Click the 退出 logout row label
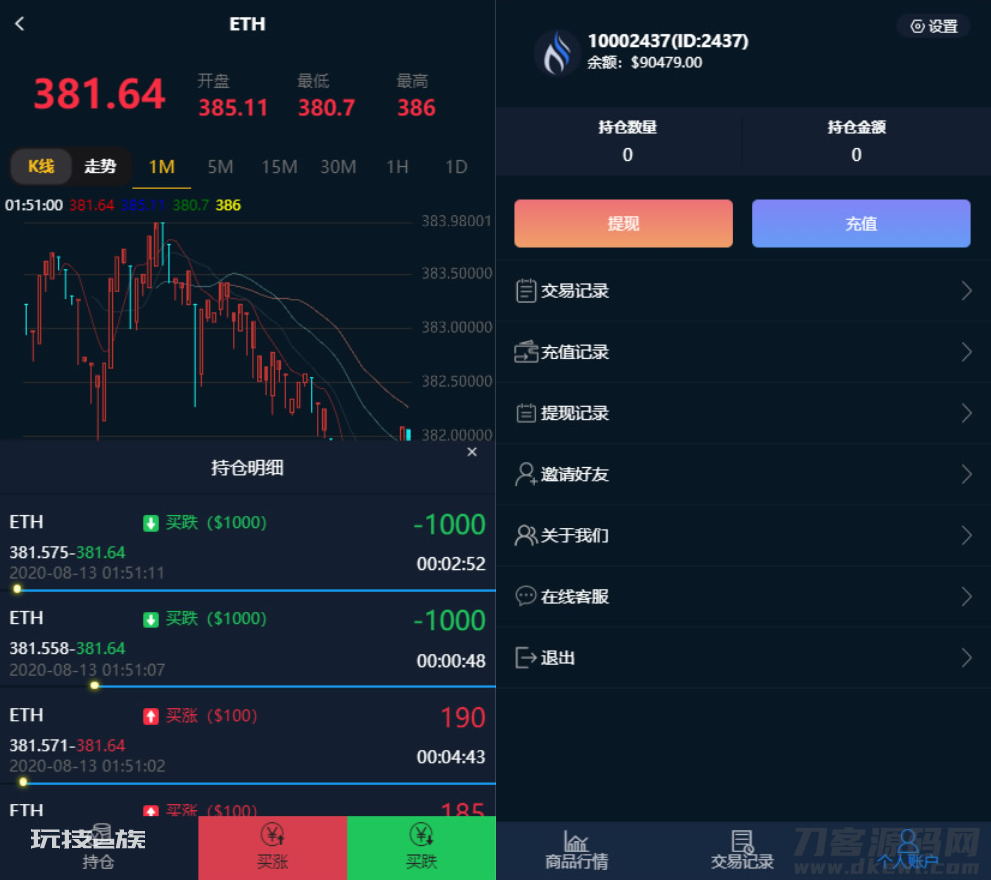991x880 pixels. [557, 657]
